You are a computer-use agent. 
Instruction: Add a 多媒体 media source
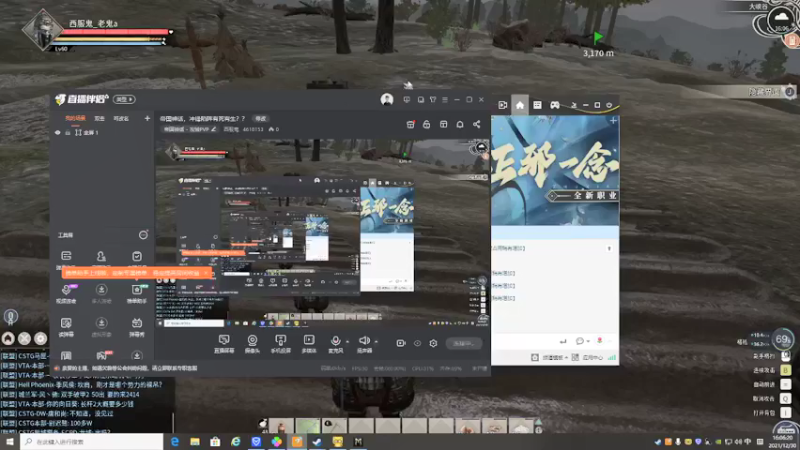[x=309, y=344]
